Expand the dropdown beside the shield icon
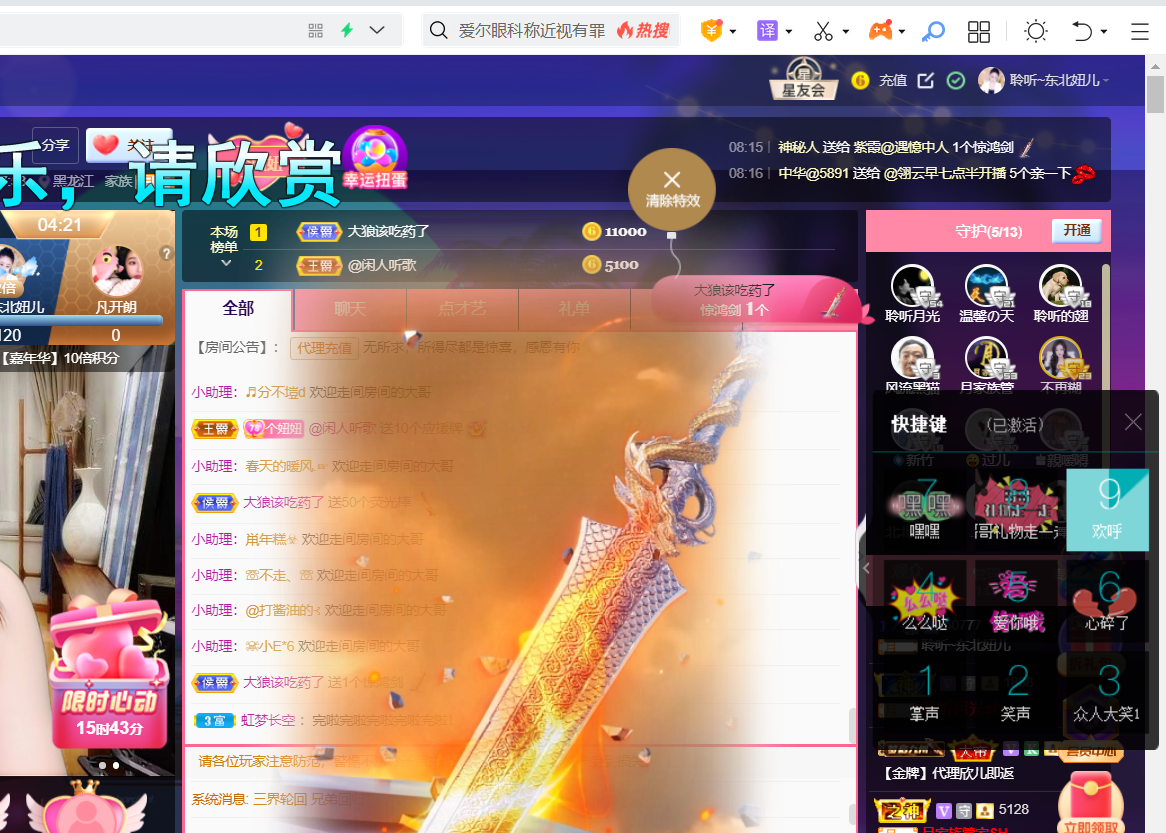 click(733, 31)
